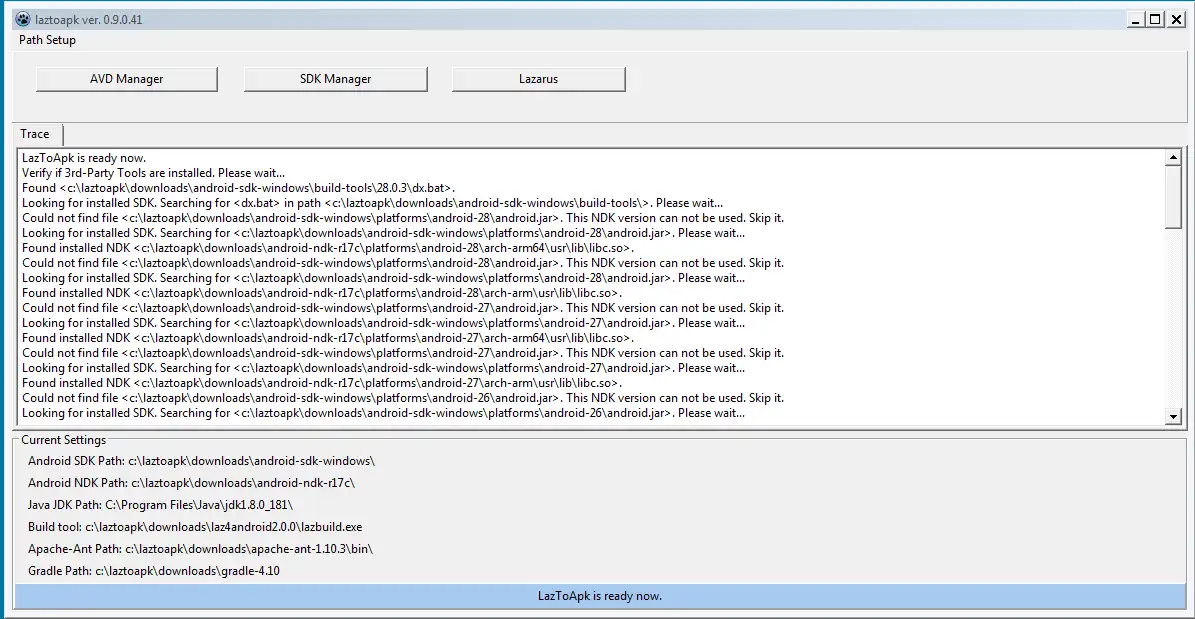Click 'Found installed NDK' android-27 arch-arm64 line
Viewport: 1195px width, 619px height.
[328, 338]
